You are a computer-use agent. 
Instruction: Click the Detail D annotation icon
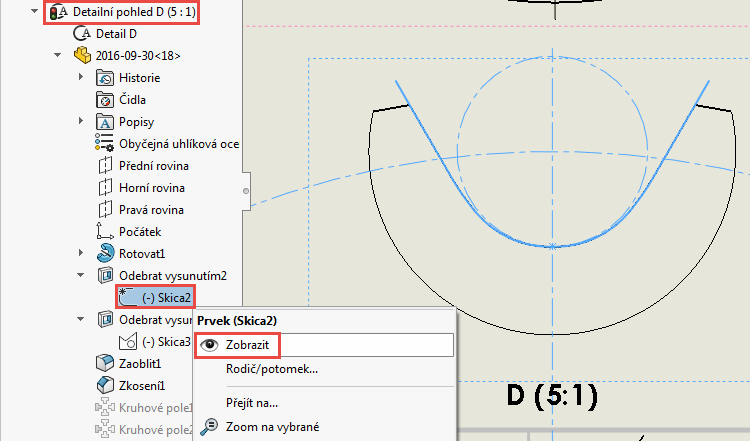pos(82,33)
